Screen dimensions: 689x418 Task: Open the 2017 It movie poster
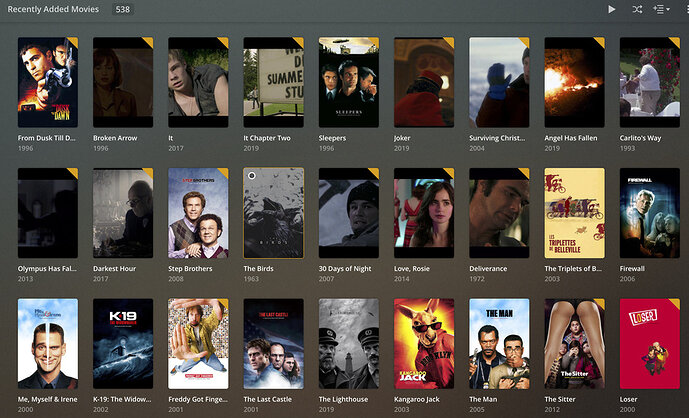198,82
